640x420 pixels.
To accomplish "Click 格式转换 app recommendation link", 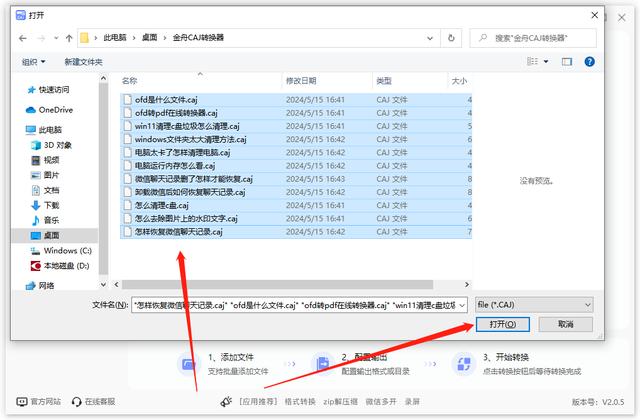I will [300, 402].
